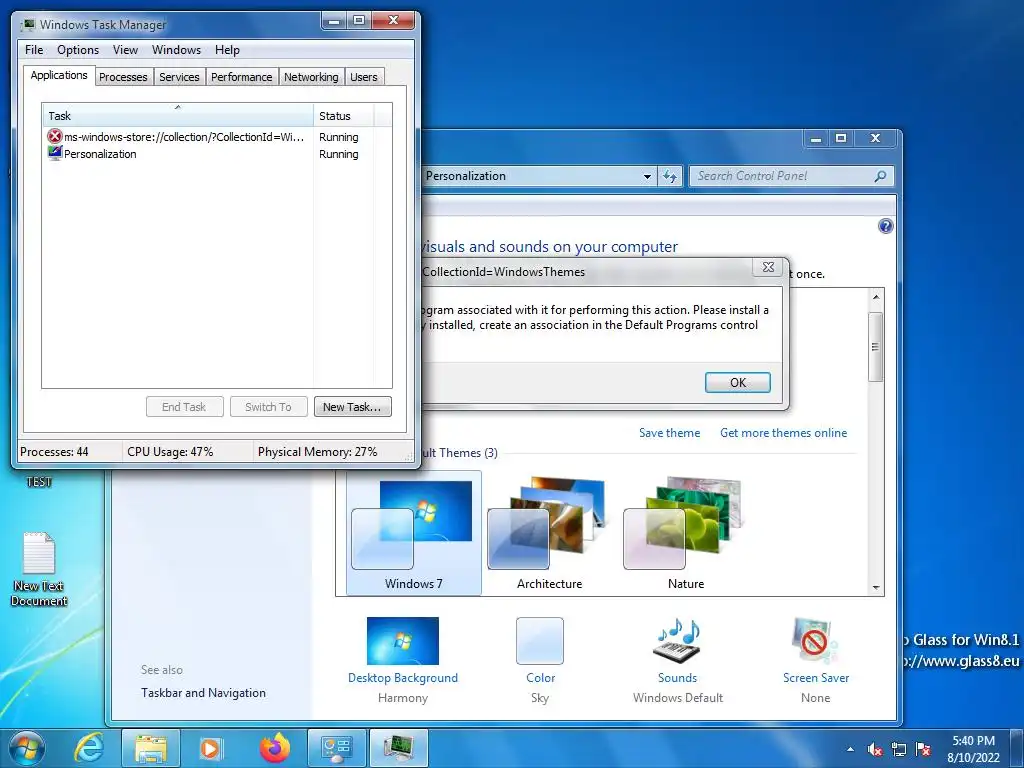Open Taskbar and Navigation link
Screen dimensions: 1024x768
point(203,693)
